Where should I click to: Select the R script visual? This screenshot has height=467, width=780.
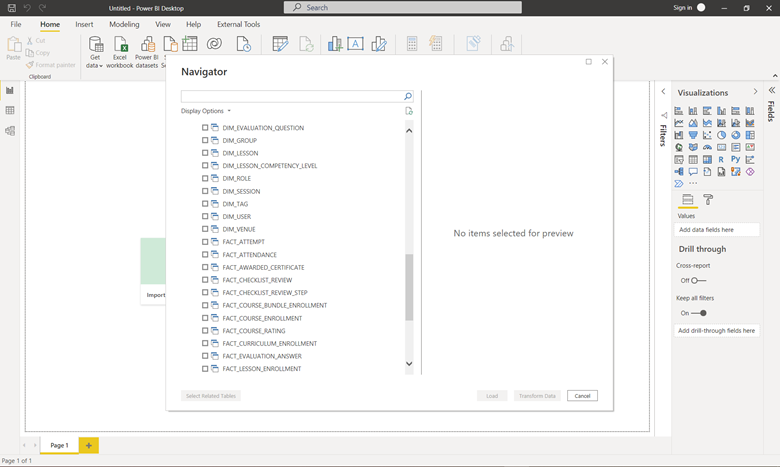point(721,159)
